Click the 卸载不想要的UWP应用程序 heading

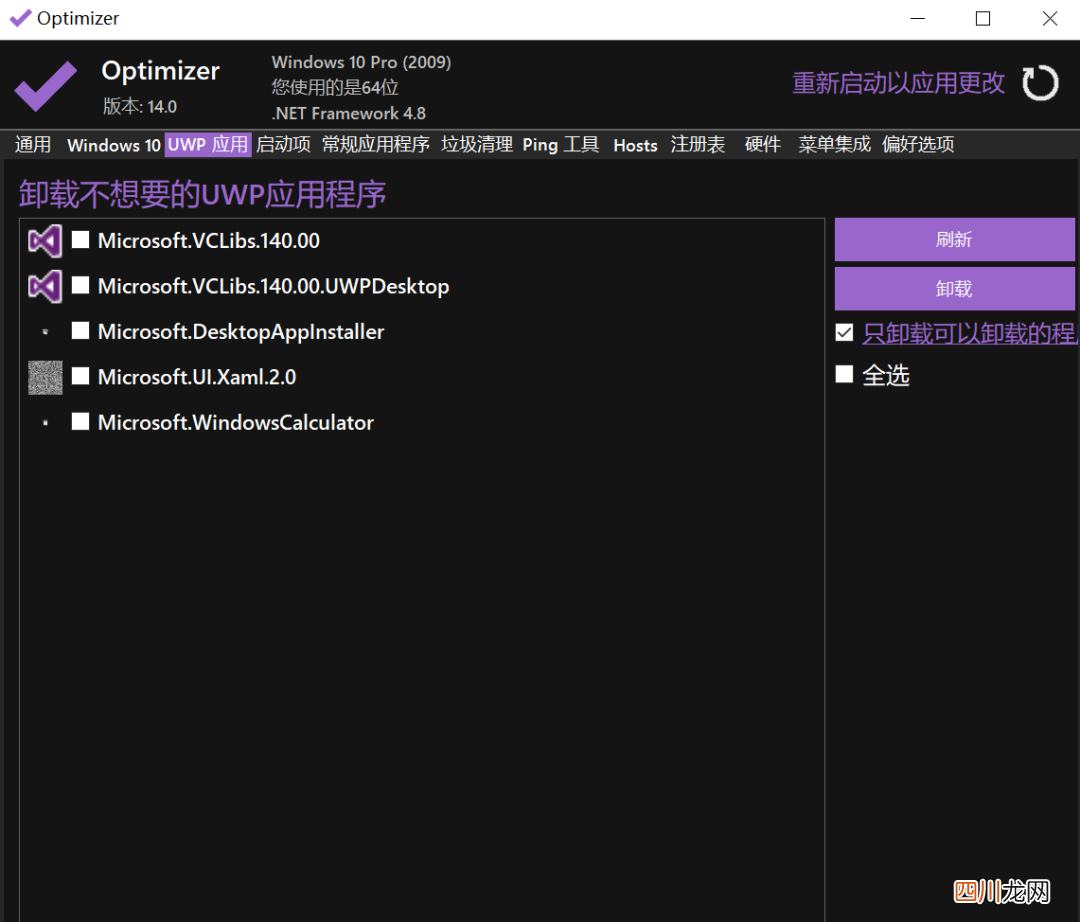(x=202, y=194)
